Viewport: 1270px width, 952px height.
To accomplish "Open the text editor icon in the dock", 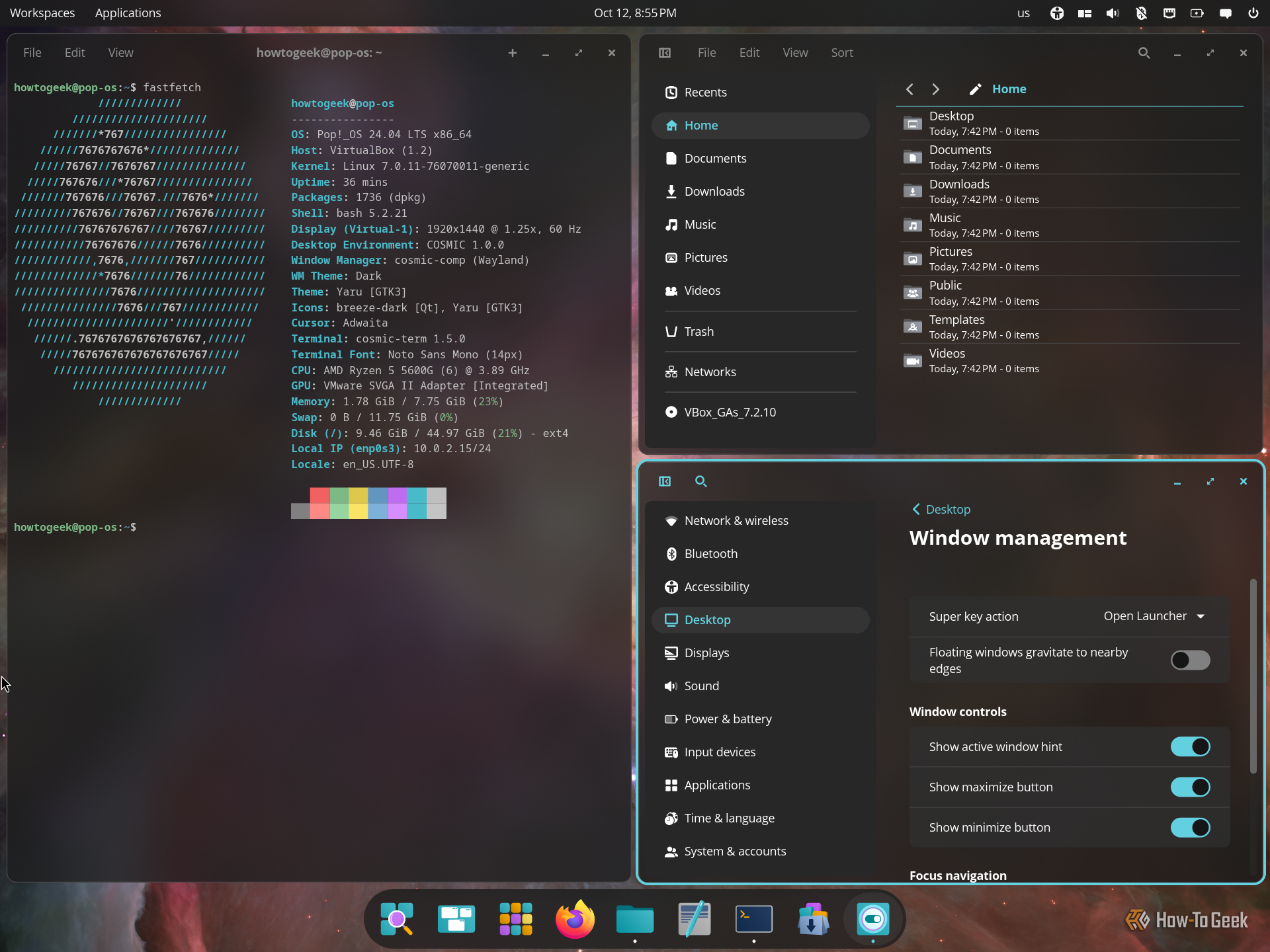I will 694,919.
